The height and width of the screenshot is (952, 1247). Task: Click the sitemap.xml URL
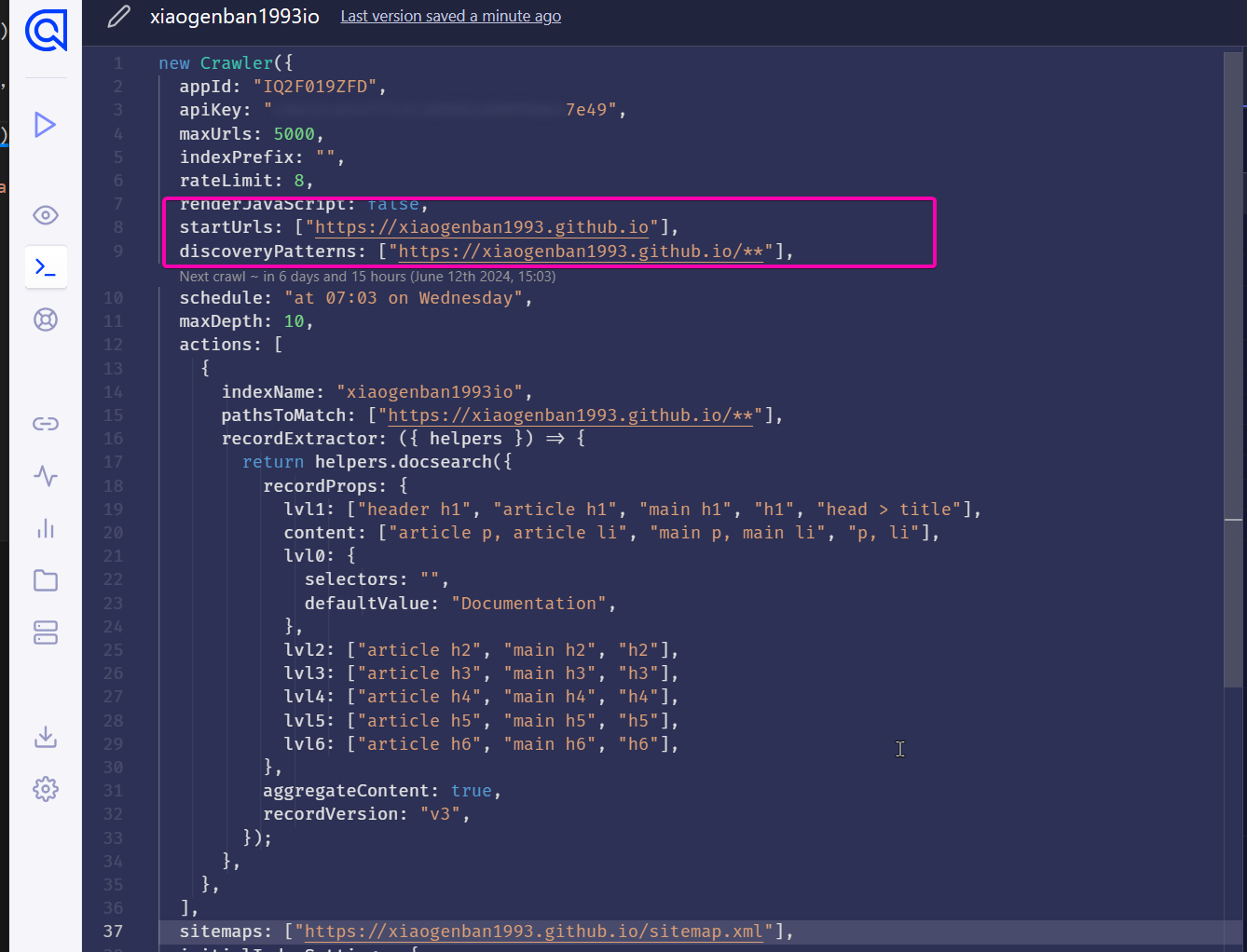(x=534, y=932)
